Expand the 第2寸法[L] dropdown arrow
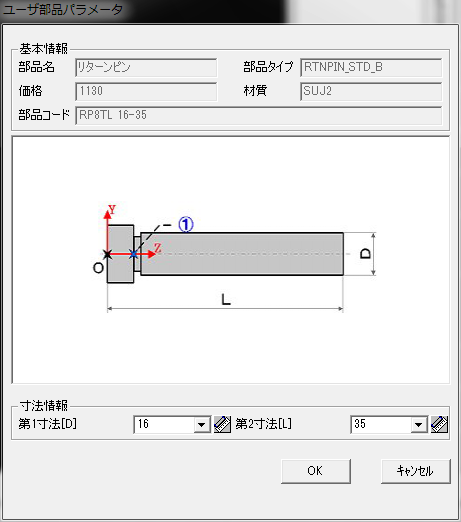 (419, 425)
